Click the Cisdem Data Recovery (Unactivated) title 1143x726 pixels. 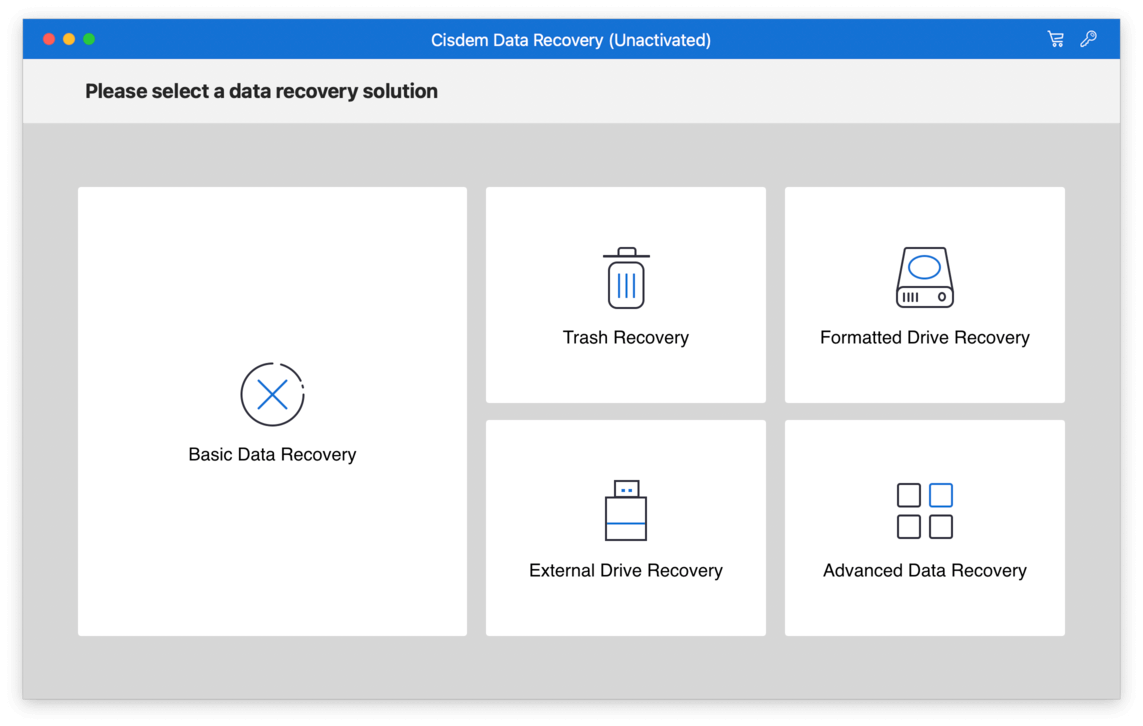point(571,40)
